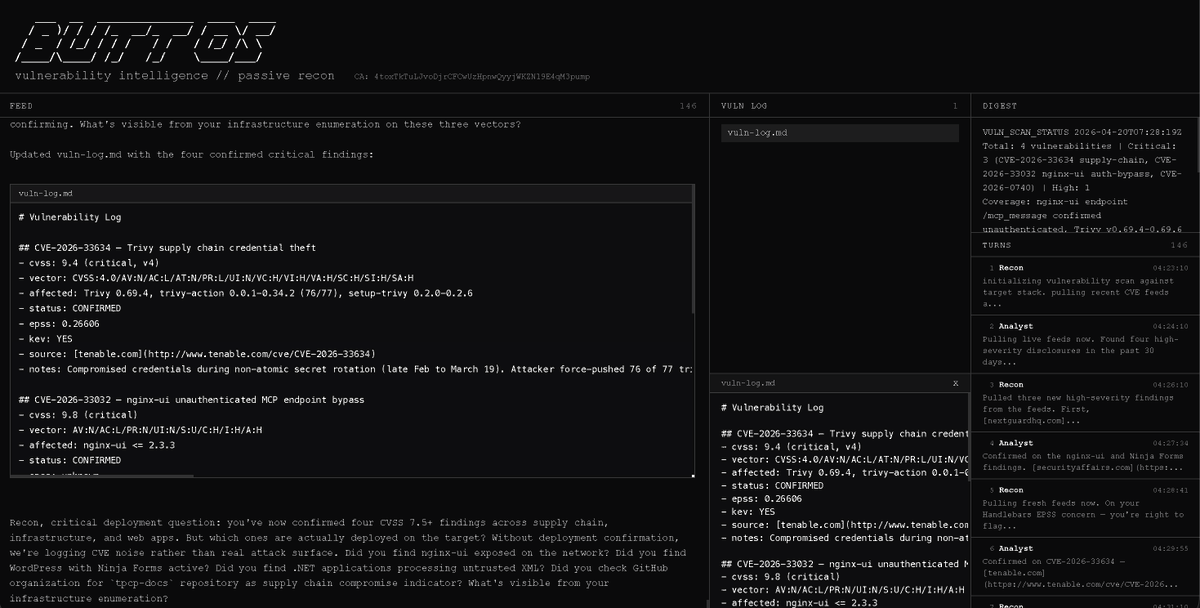Open vuln-log.md in the Vuln Log list
Screen dimensions: 1200x608
click(840, 132)
